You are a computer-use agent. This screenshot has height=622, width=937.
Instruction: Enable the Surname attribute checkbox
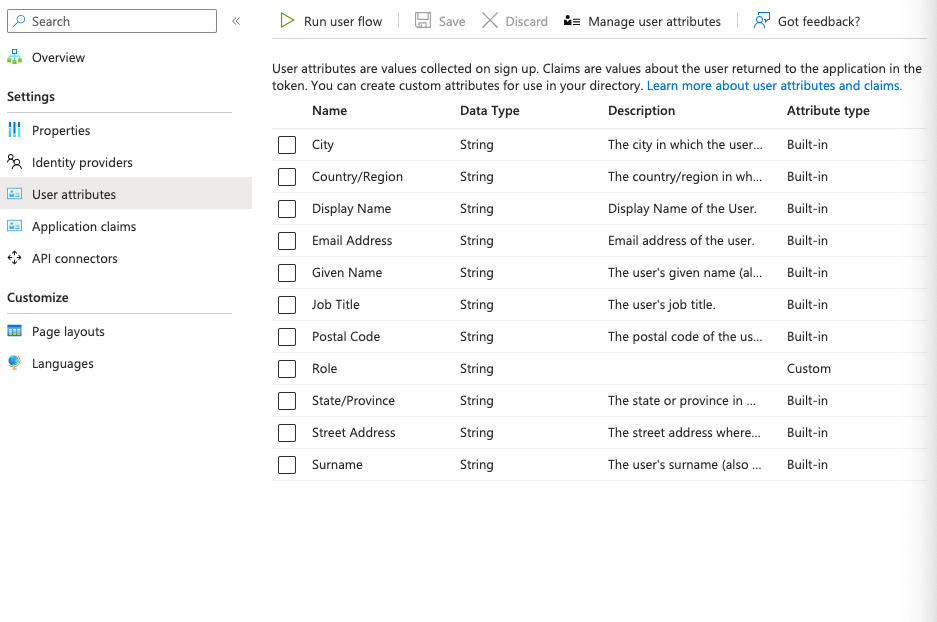[x=287, y=465]
